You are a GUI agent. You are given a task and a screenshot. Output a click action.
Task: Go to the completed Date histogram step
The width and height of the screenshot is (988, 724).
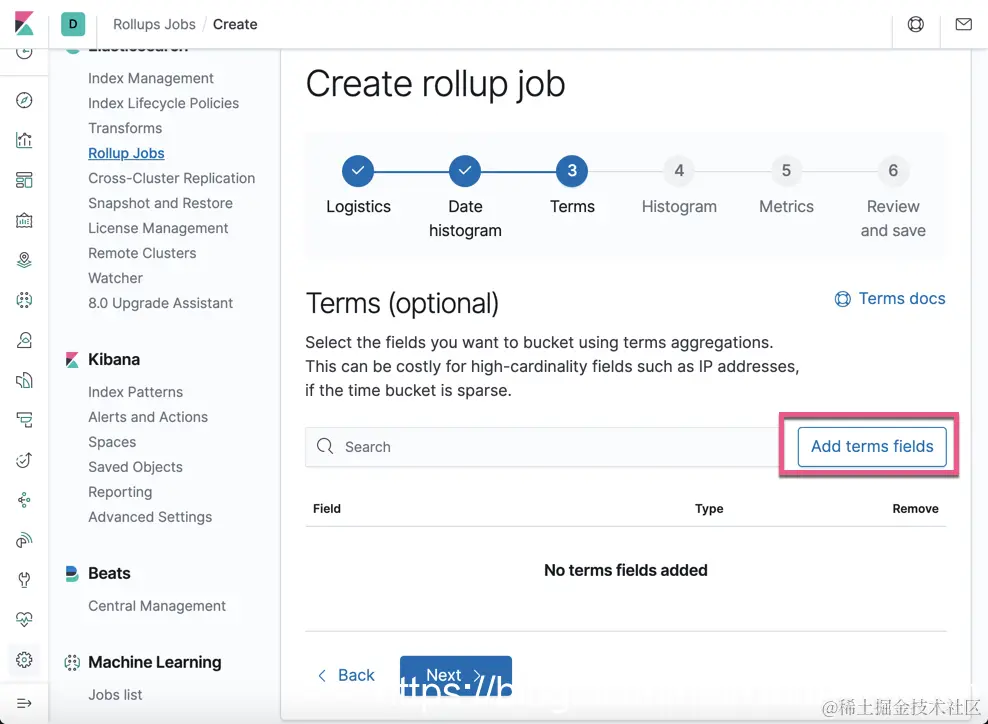click(465, 171)
